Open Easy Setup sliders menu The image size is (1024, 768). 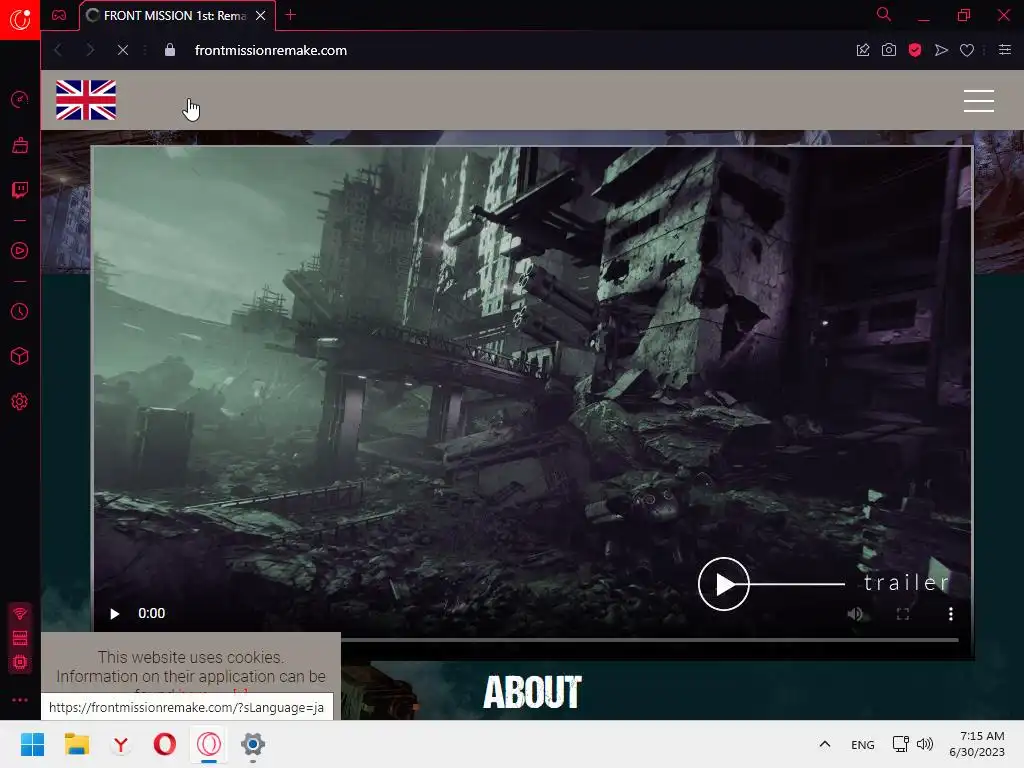[x=1005, y=50]
